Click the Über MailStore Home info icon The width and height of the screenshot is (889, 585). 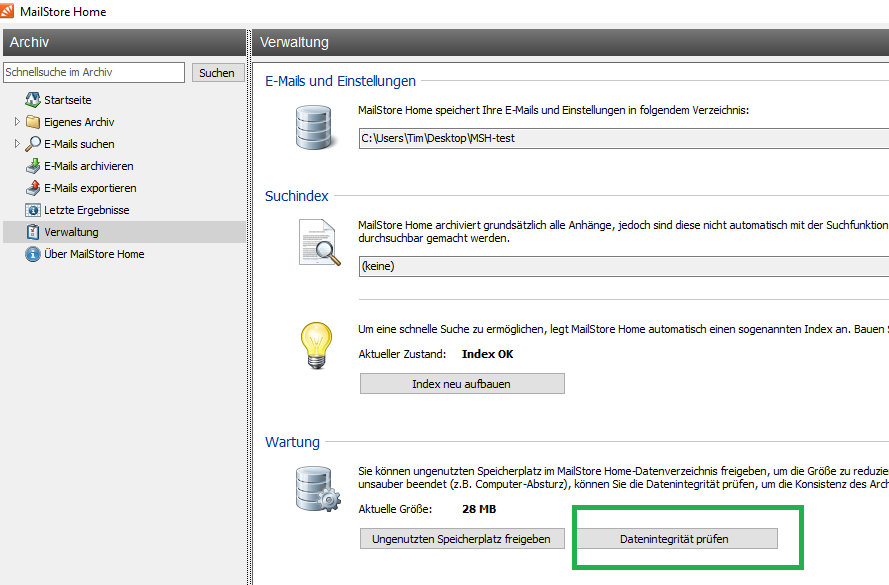pyautogui.click(x=33, y=254)
